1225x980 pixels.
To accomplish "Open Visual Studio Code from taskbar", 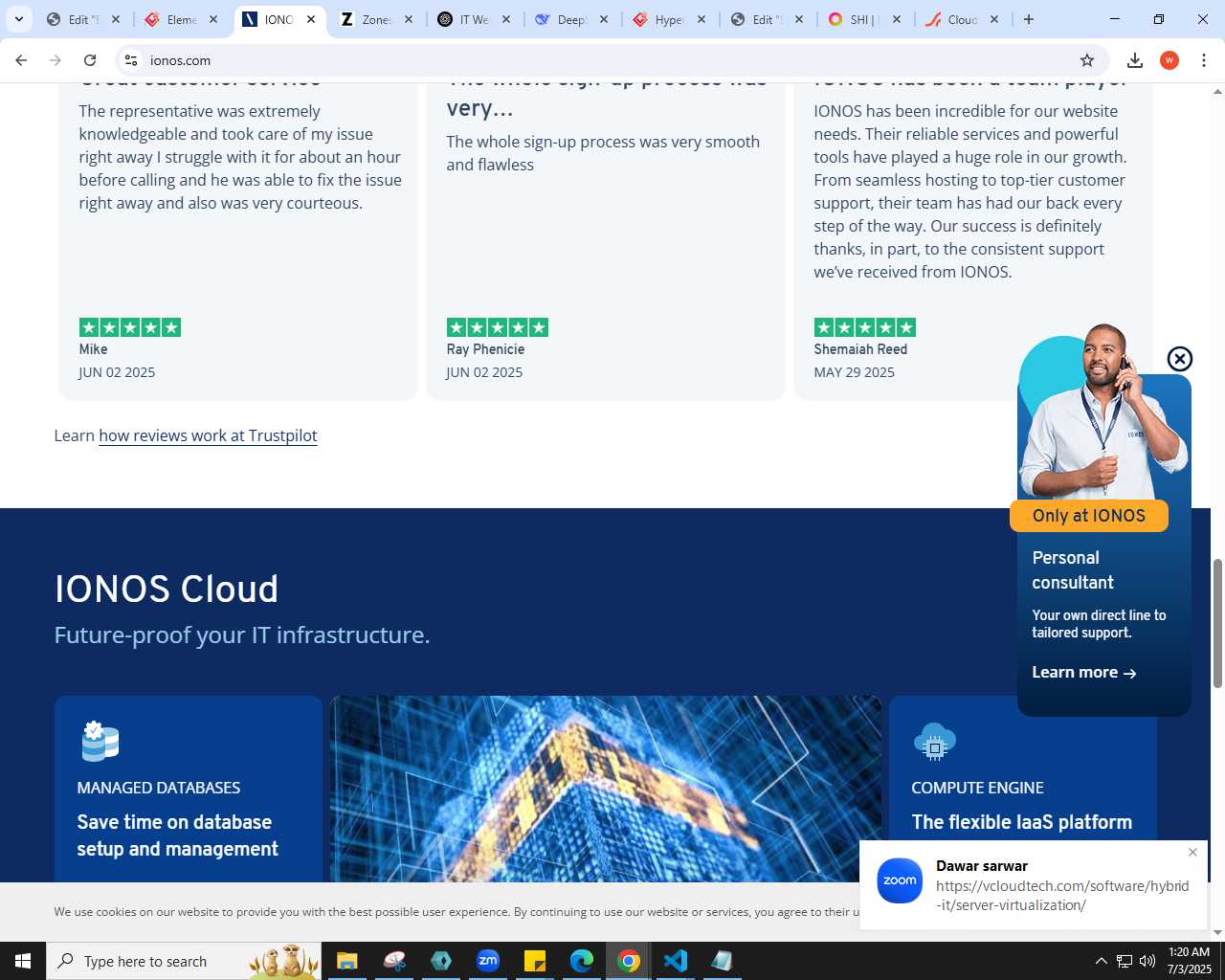I will point(676,961).
